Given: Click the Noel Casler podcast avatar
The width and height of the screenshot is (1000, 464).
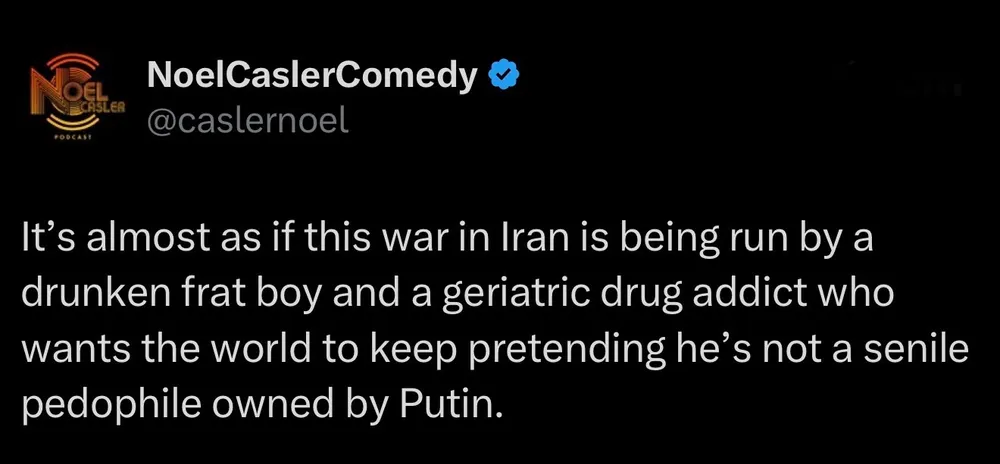Looking at the screenshot, I should (71, 97).
